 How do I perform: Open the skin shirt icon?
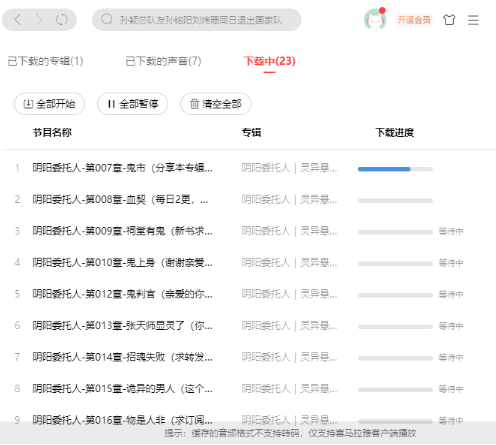tap(449, 20)
